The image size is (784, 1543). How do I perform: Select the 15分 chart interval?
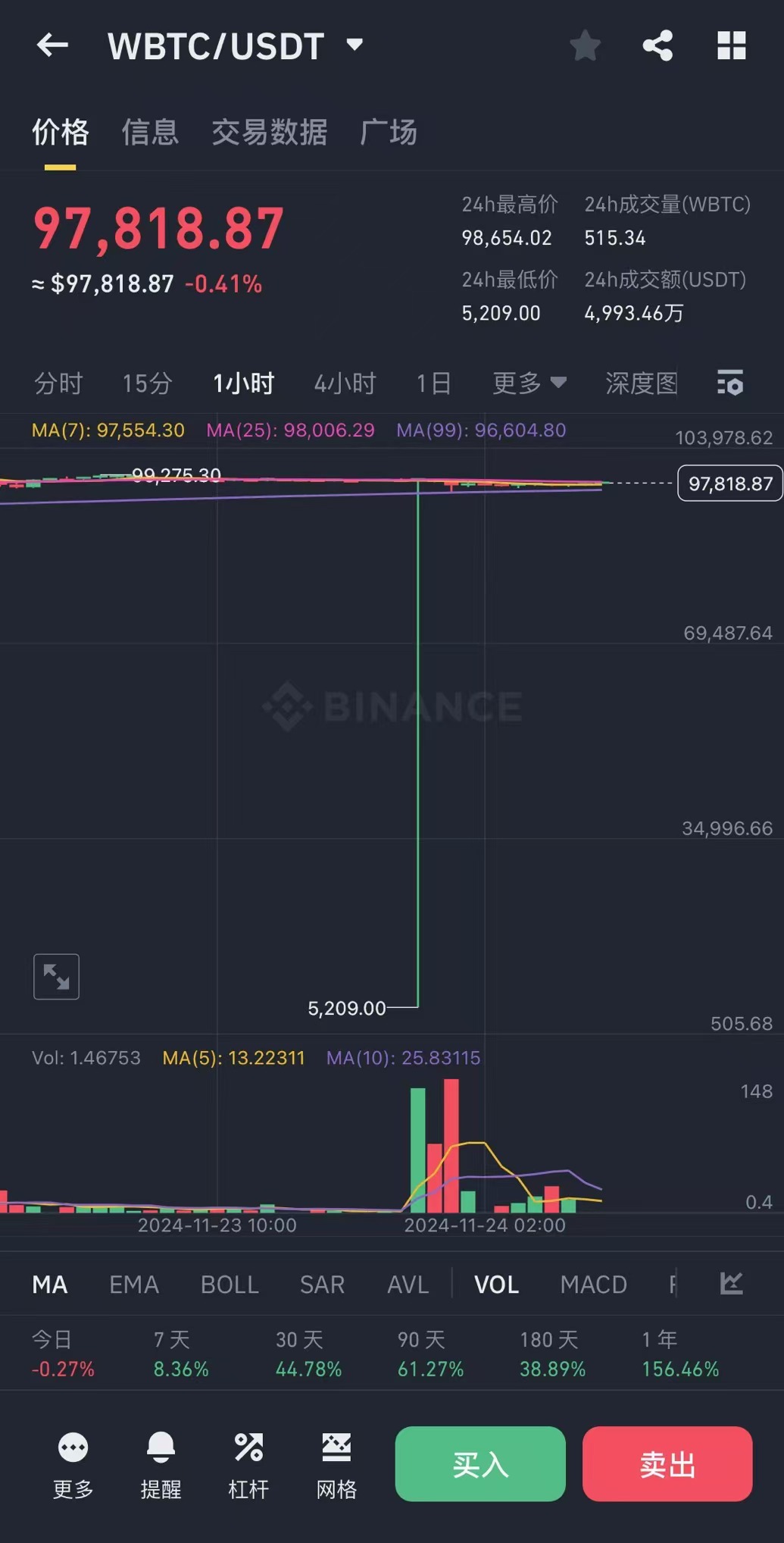point(148,383)
